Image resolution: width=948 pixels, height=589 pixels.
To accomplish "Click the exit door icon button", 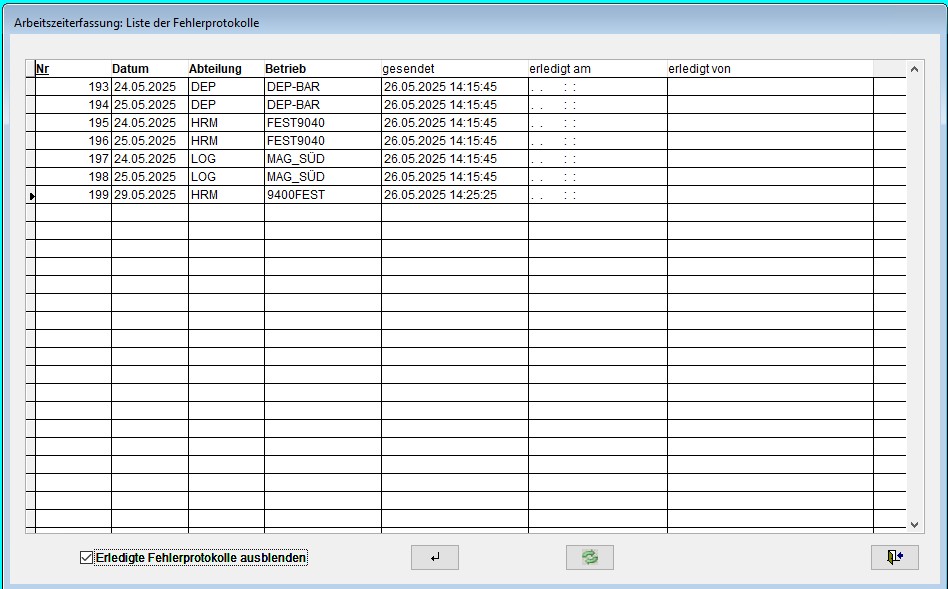I will (895, 558).
